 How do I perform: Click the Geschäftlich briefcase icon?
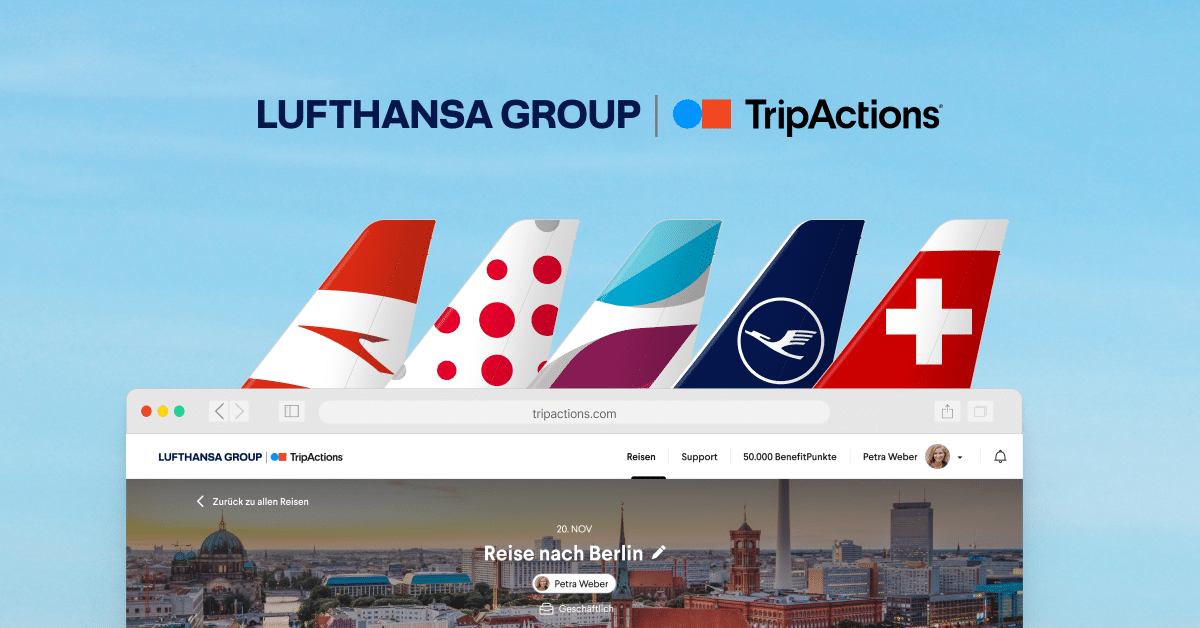click(x=546, y=608)
